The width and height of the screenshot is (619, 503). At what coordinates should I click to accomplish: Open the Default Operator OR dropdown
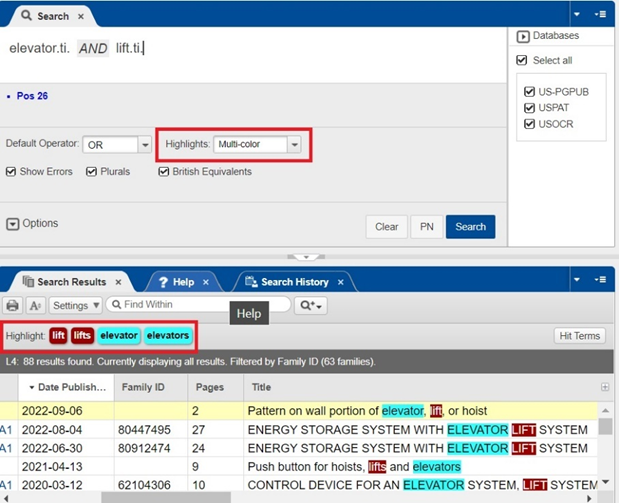[x=117, y=145]
